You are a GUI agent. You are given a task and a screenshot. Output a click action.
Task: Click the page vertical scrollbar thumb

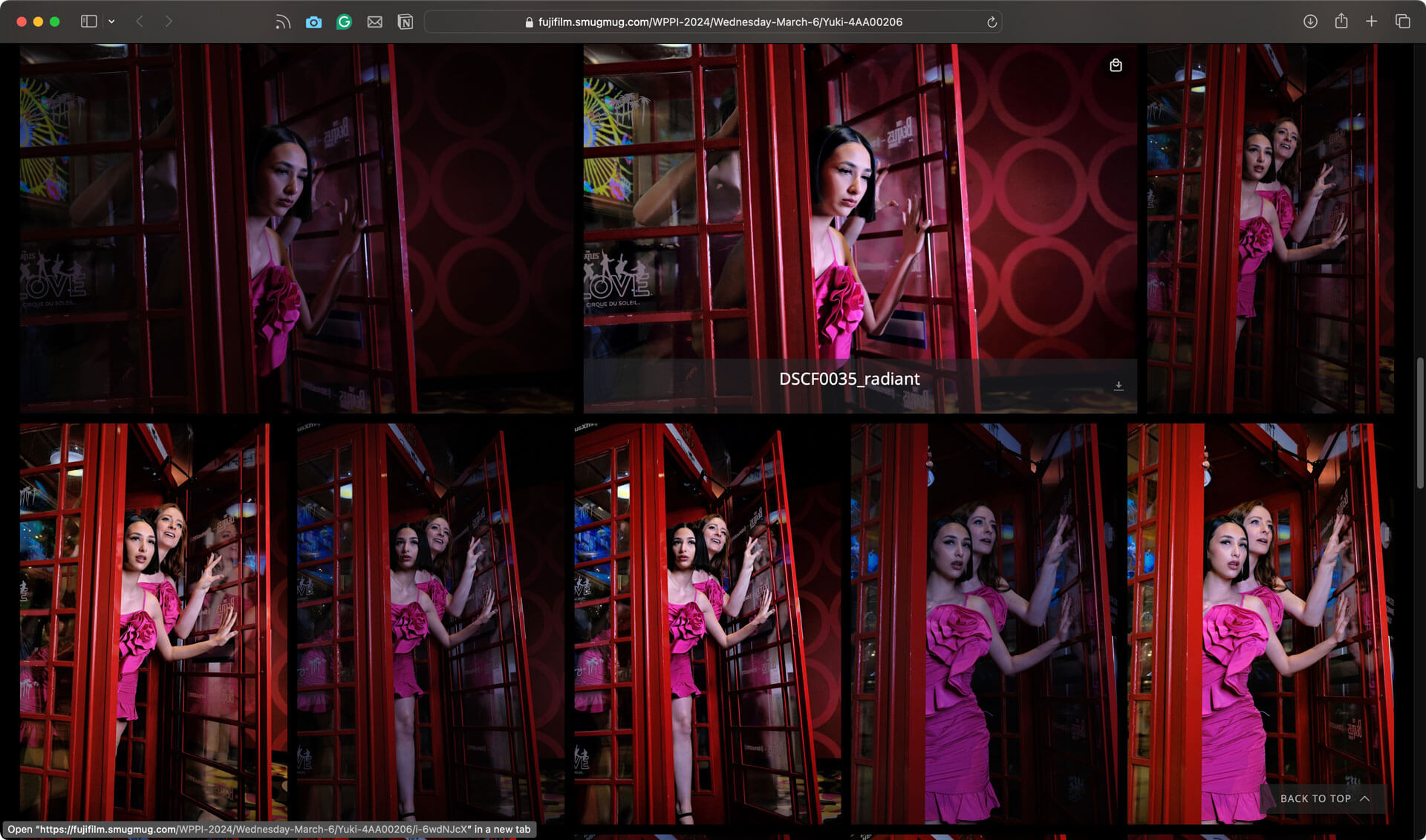(x=1419, y=423)
